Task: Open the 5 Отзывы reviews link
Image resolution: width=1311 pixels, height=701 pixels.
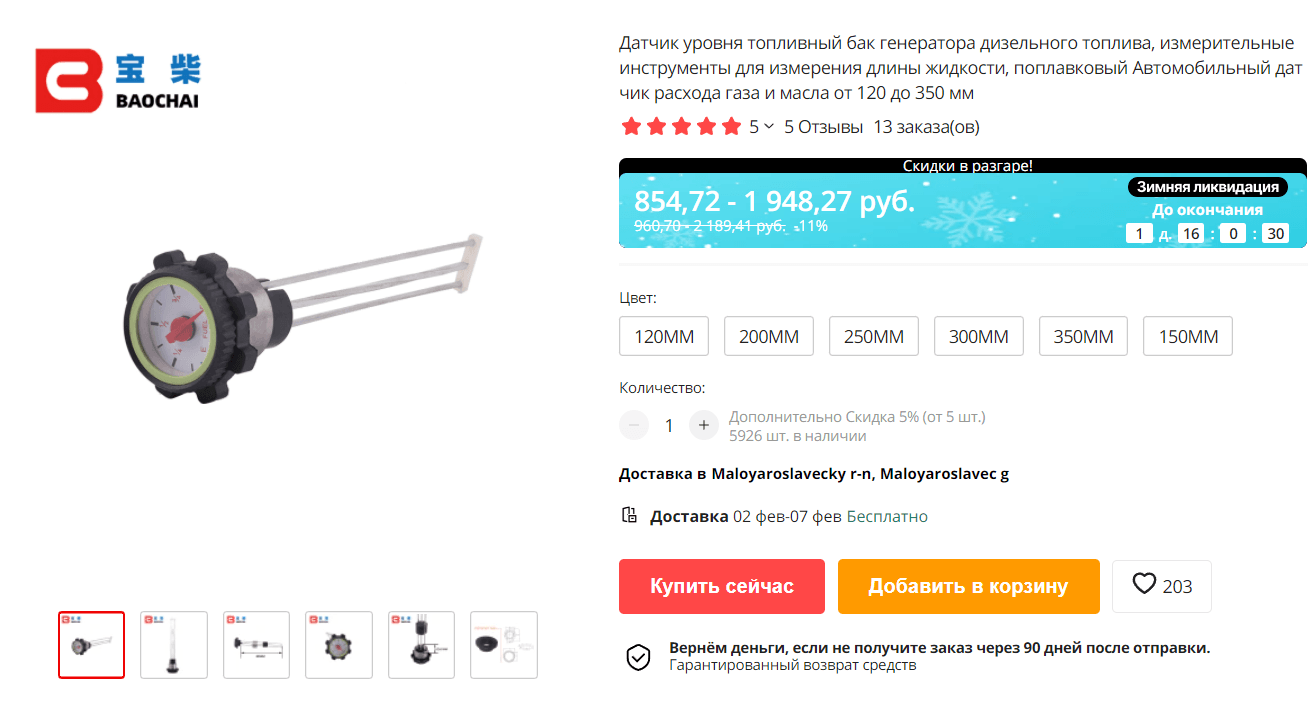Action: 823,127
